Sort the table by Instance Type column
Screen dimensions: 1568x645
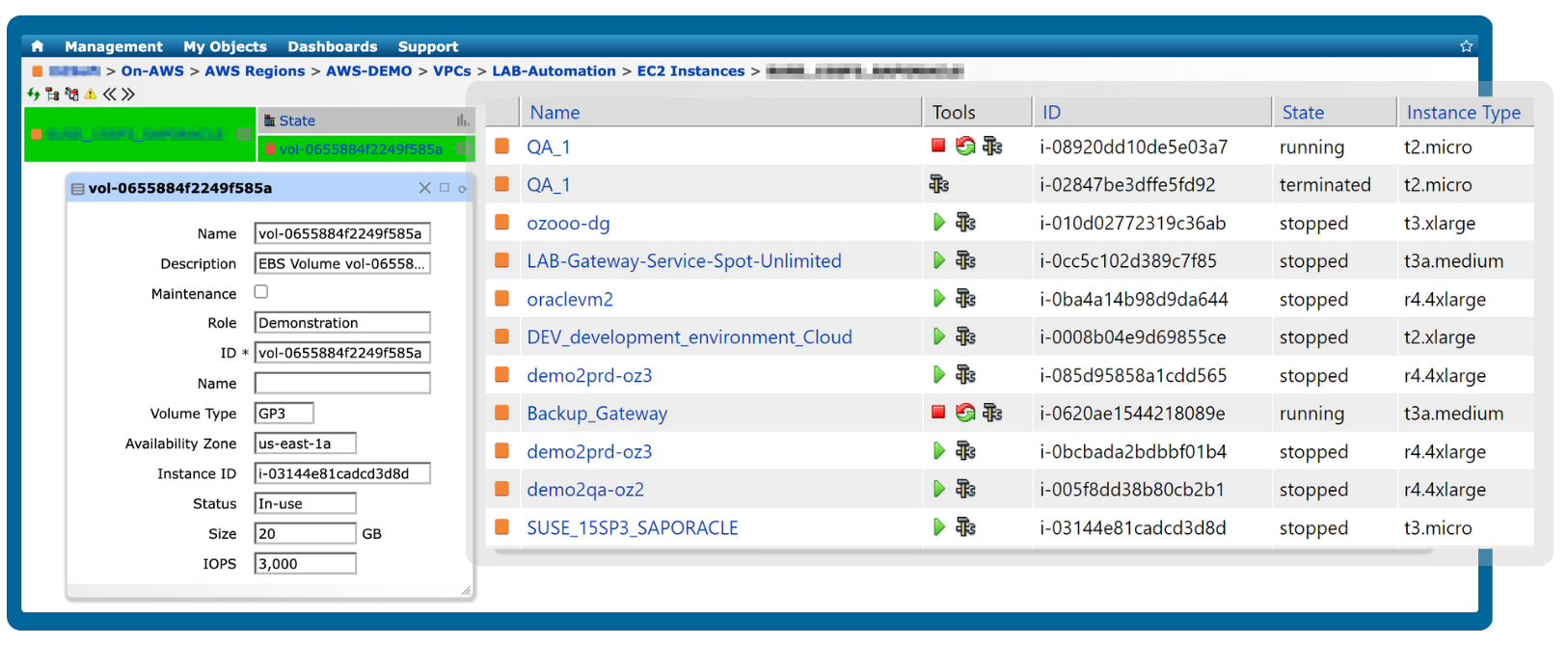click(x=1463, y=113)
